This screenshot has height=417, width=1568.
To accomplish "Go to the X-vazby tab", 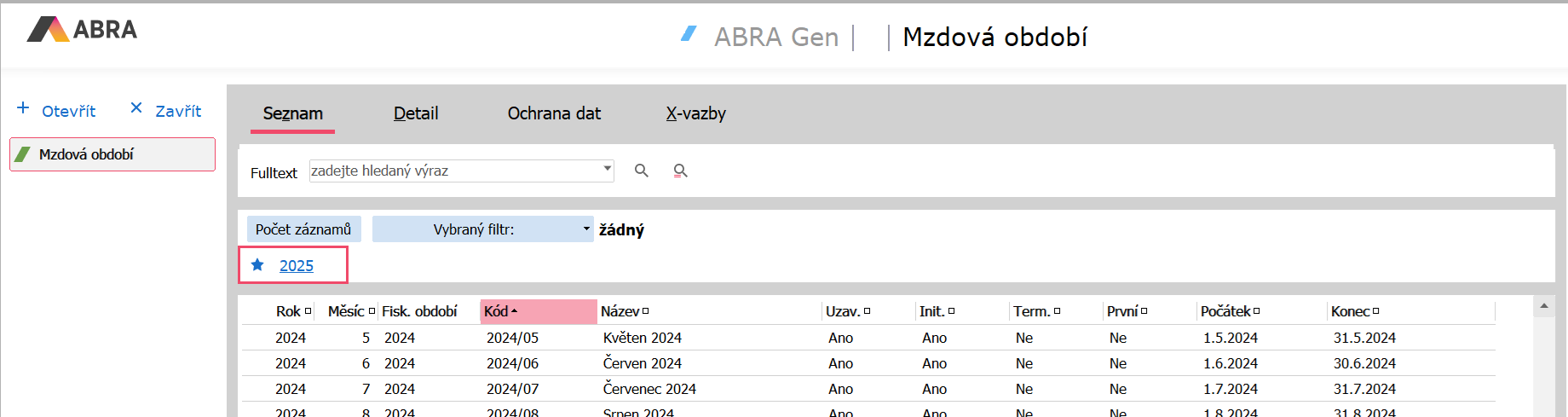I will [x=695, y=113].
